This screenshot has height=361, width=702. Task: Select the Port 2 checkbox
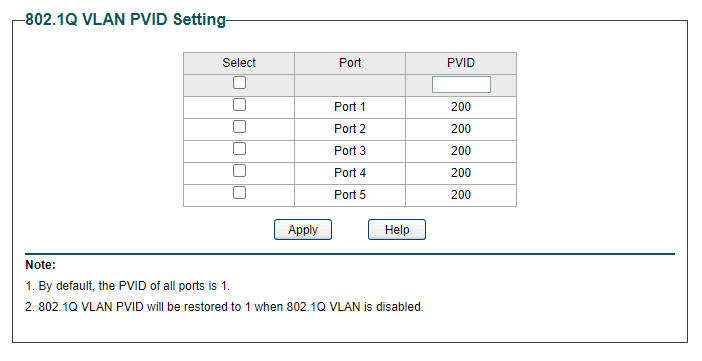click(x=240, y=127)
